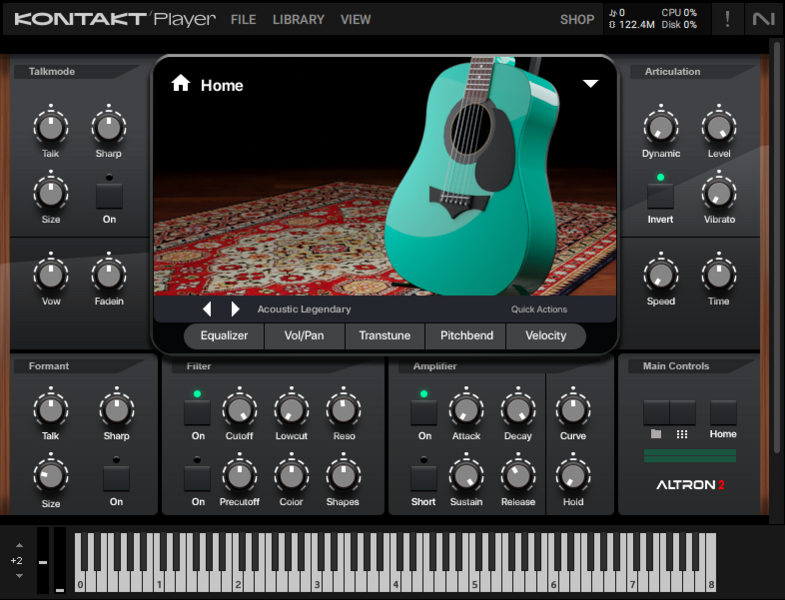Go to the next preset with right arrow
785x600 pixels.
235,309
